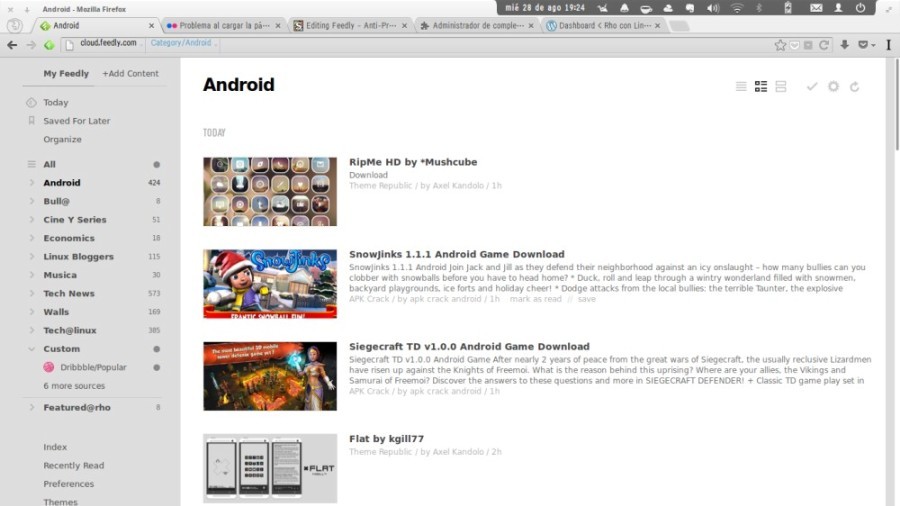
Task: Refresh the Android feed
Action: 855,87
